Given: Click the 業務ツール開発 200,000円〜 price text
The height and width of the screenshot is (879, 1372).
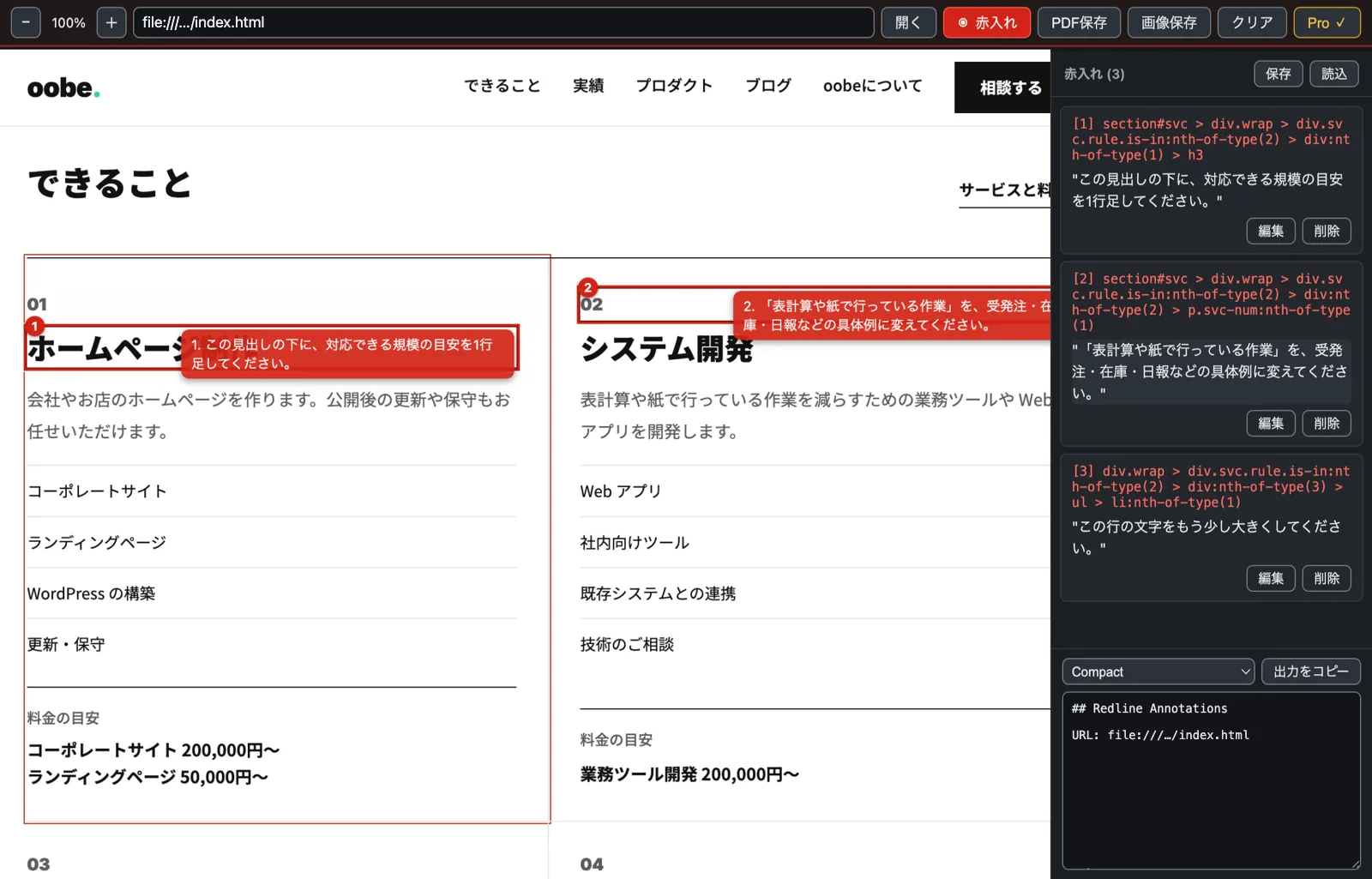Looking at the screenshot, I should tap(689, 774).
